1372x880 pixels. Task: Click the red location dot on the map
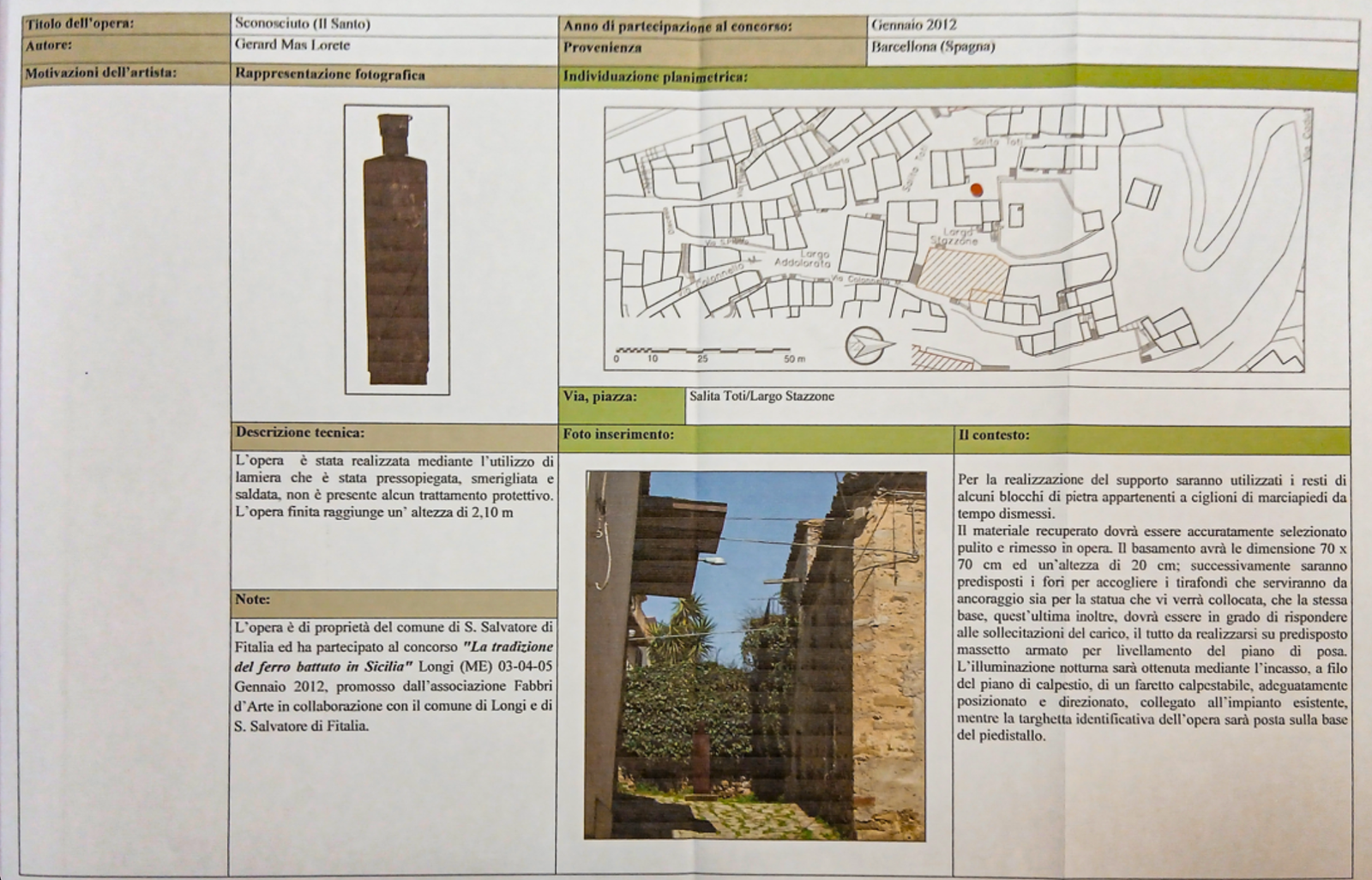click(x=976, y=189)
